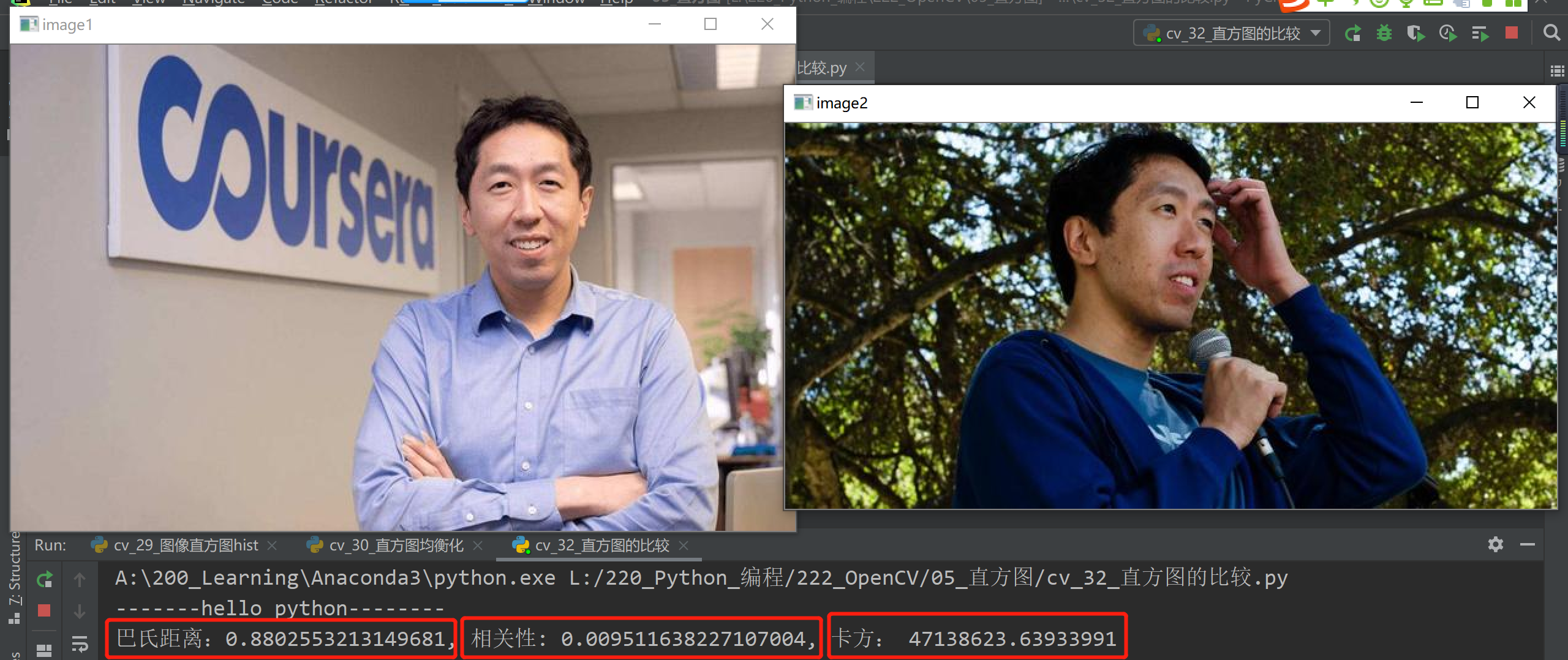The height and width of the screenshot is (660, 1568).
Task: Click the image1 window title bar text
Action: [67, 24]
